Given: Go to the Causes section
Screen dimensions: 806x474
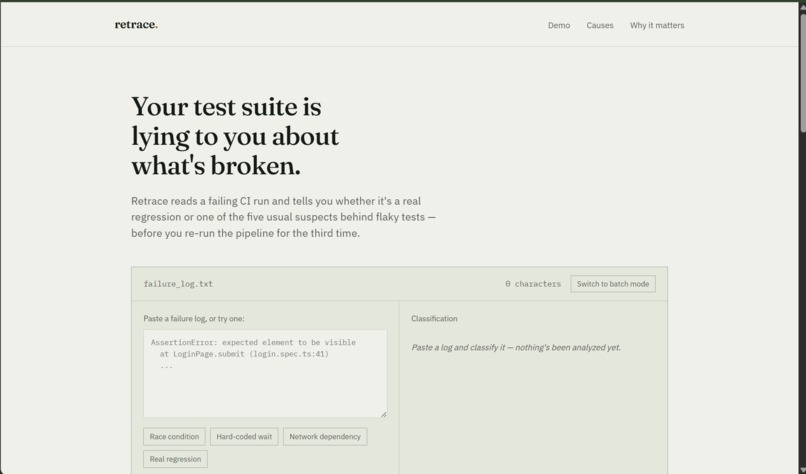Looking at the screenshot, I should 600,25.
